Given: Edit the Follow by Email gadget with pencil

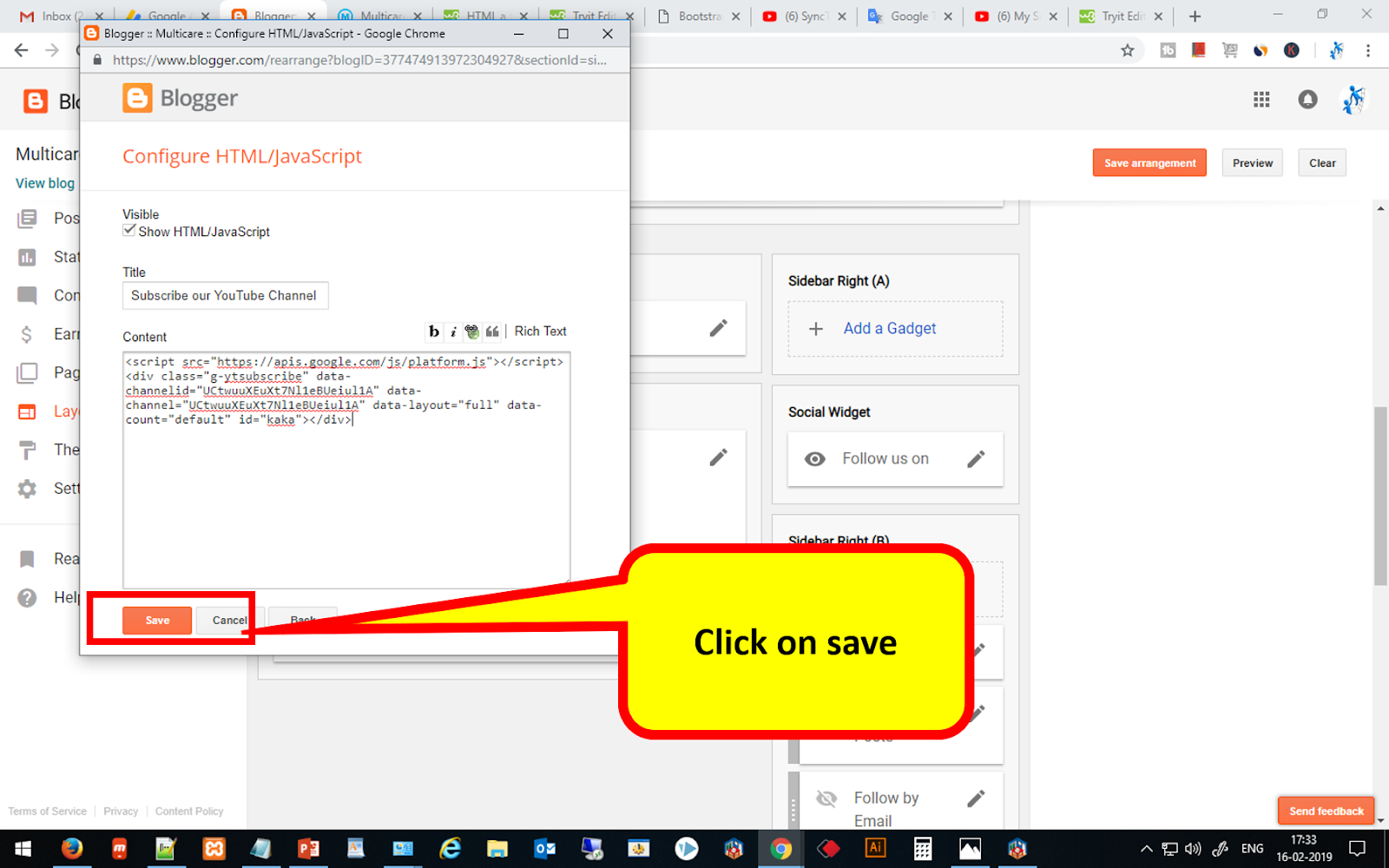Looking at the screenshot, I should point(976,798).
